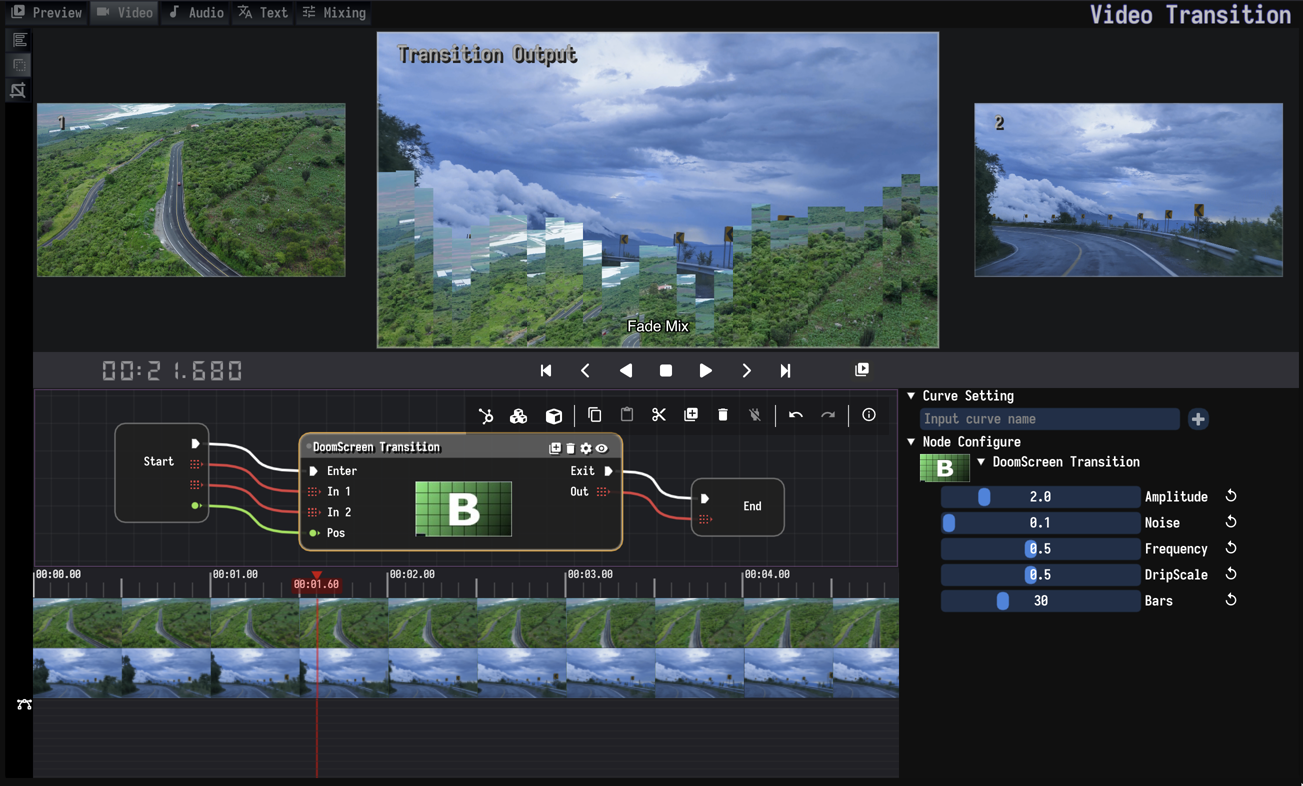Select the End node
The image size is (1303, 786).
[737, 507]
